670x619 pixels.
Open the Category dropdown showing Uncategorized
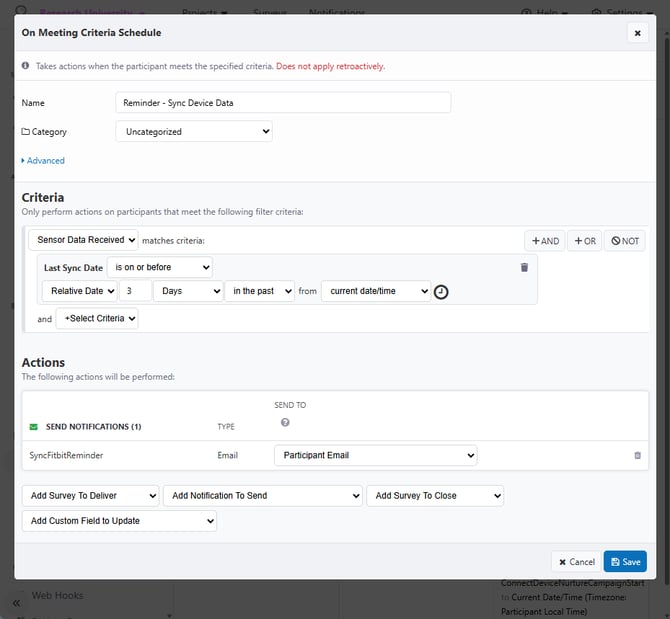tap(193, 131)
